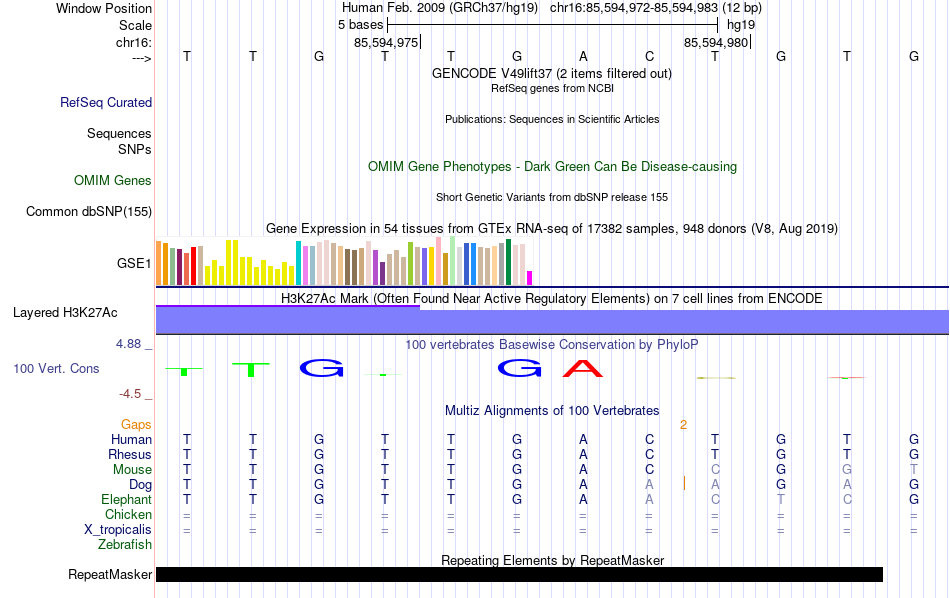Open Publications: Sequences in Scientific Articles title

pyautogui.click(x=552, y=119)
